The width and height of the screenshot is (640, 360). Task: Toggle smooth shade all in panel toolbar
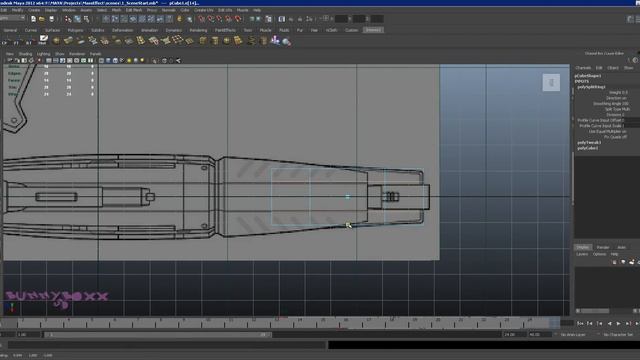click(108, 60)
